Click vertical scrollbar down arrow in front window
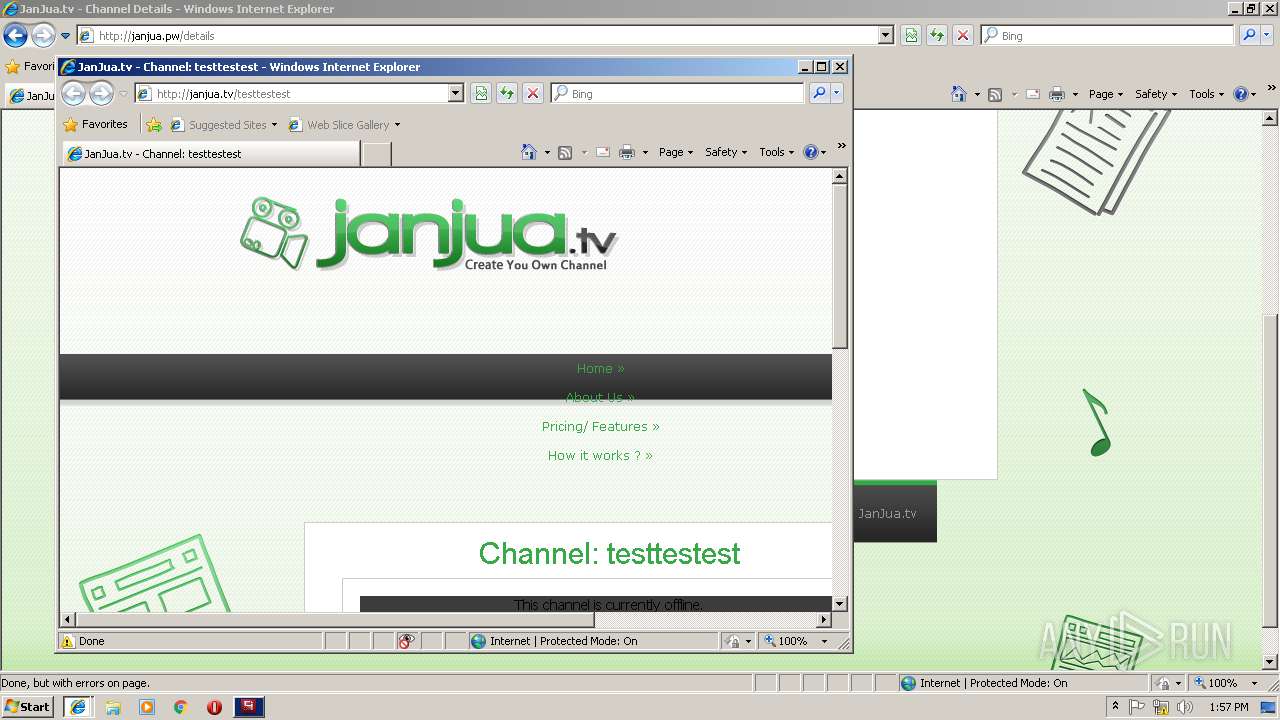The image size is (1280, 720). (840, 604)
